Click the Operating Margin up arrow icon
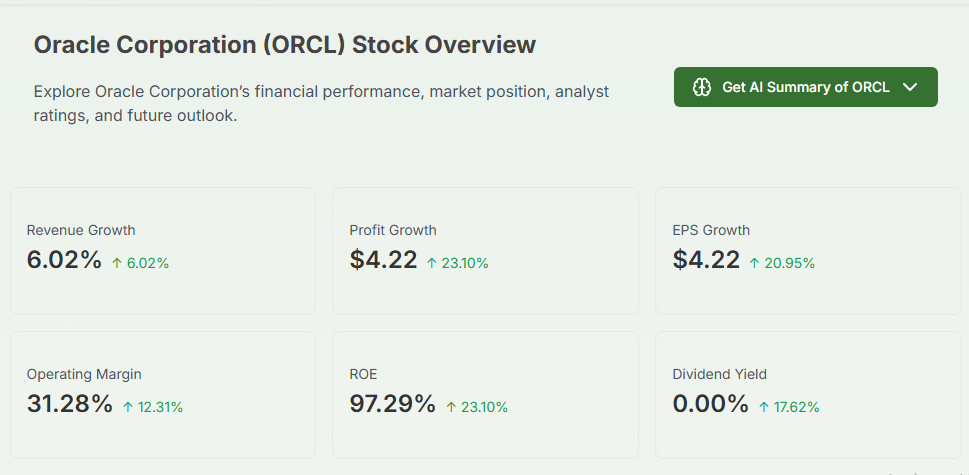The width and height of the screenshot is (969, 475). pyautogui.click(x=128, y=407)
